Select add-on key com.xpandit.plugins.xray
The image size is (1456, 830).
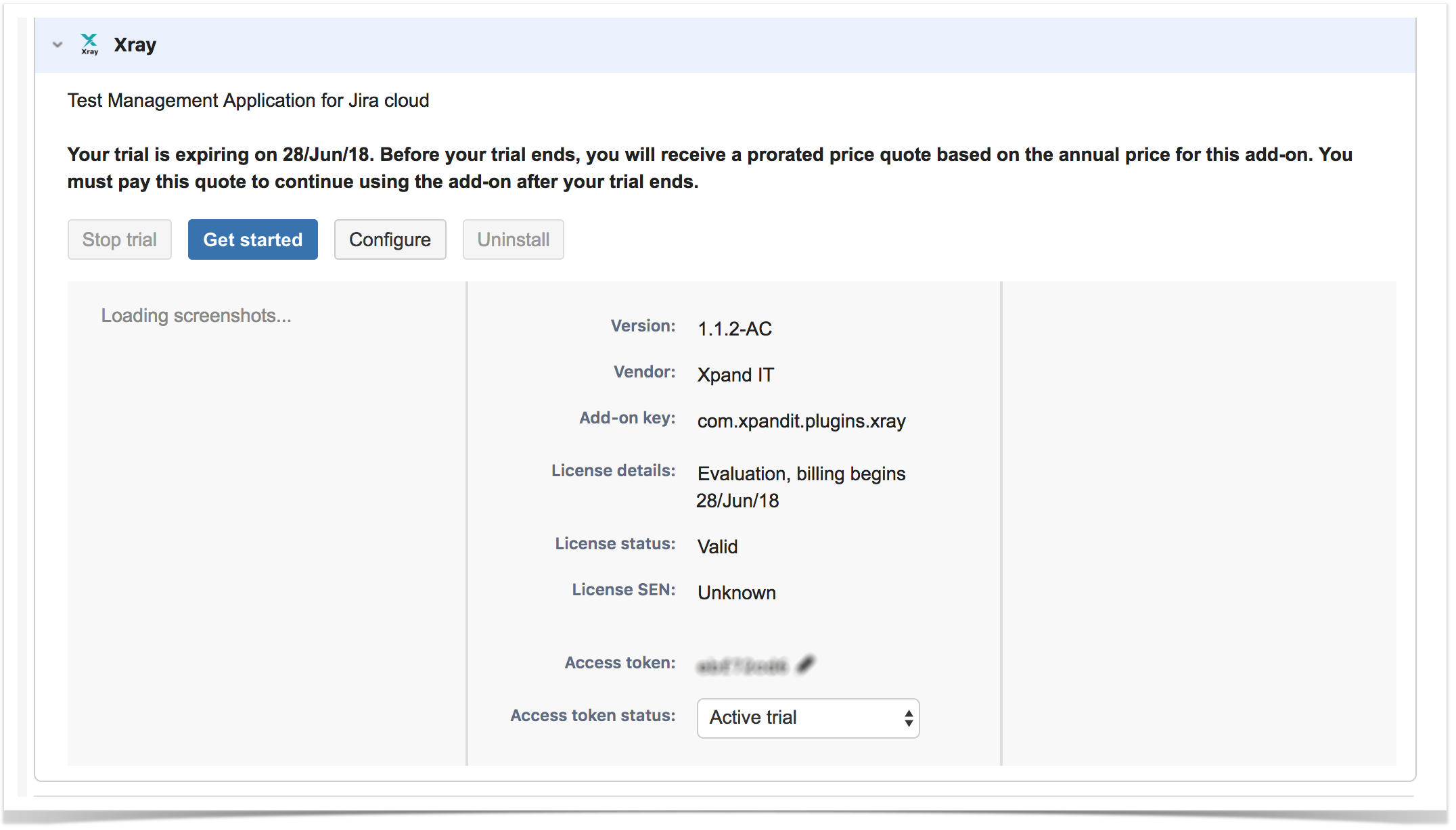click(802, 421)
